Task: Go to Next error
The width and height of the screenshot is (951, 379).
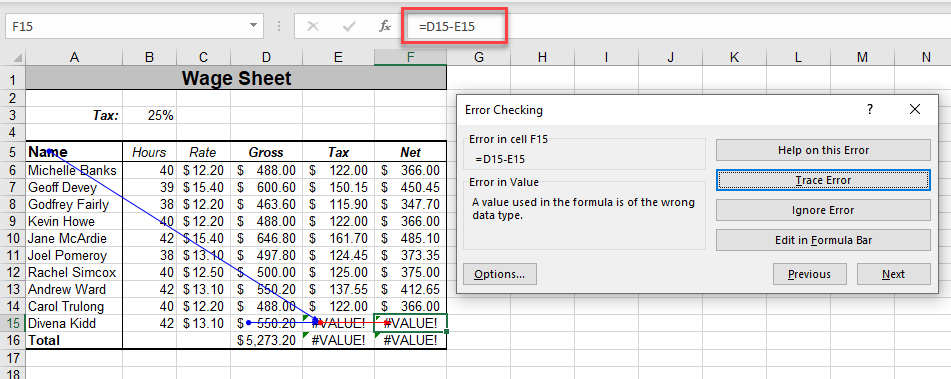Action: coord(893,274)
